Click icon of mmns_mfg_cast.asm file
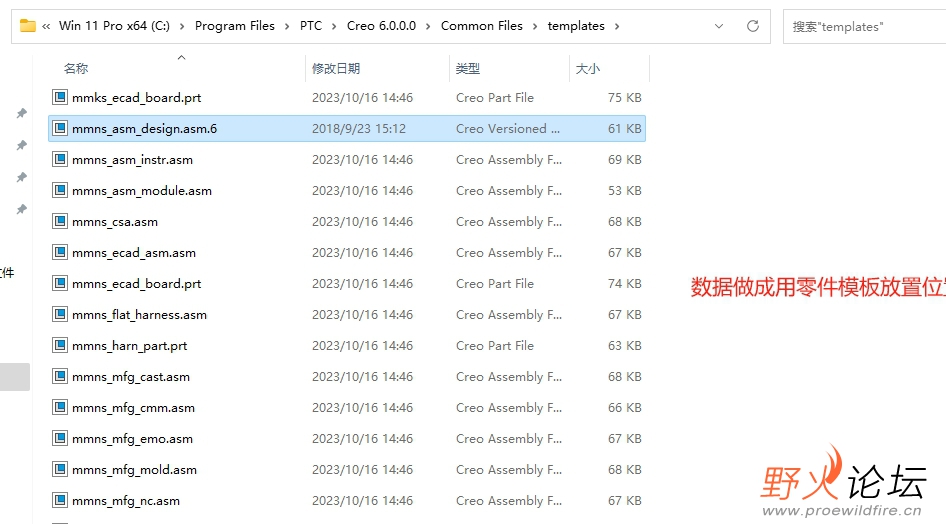Screen dimensions: 946x527 60,376
